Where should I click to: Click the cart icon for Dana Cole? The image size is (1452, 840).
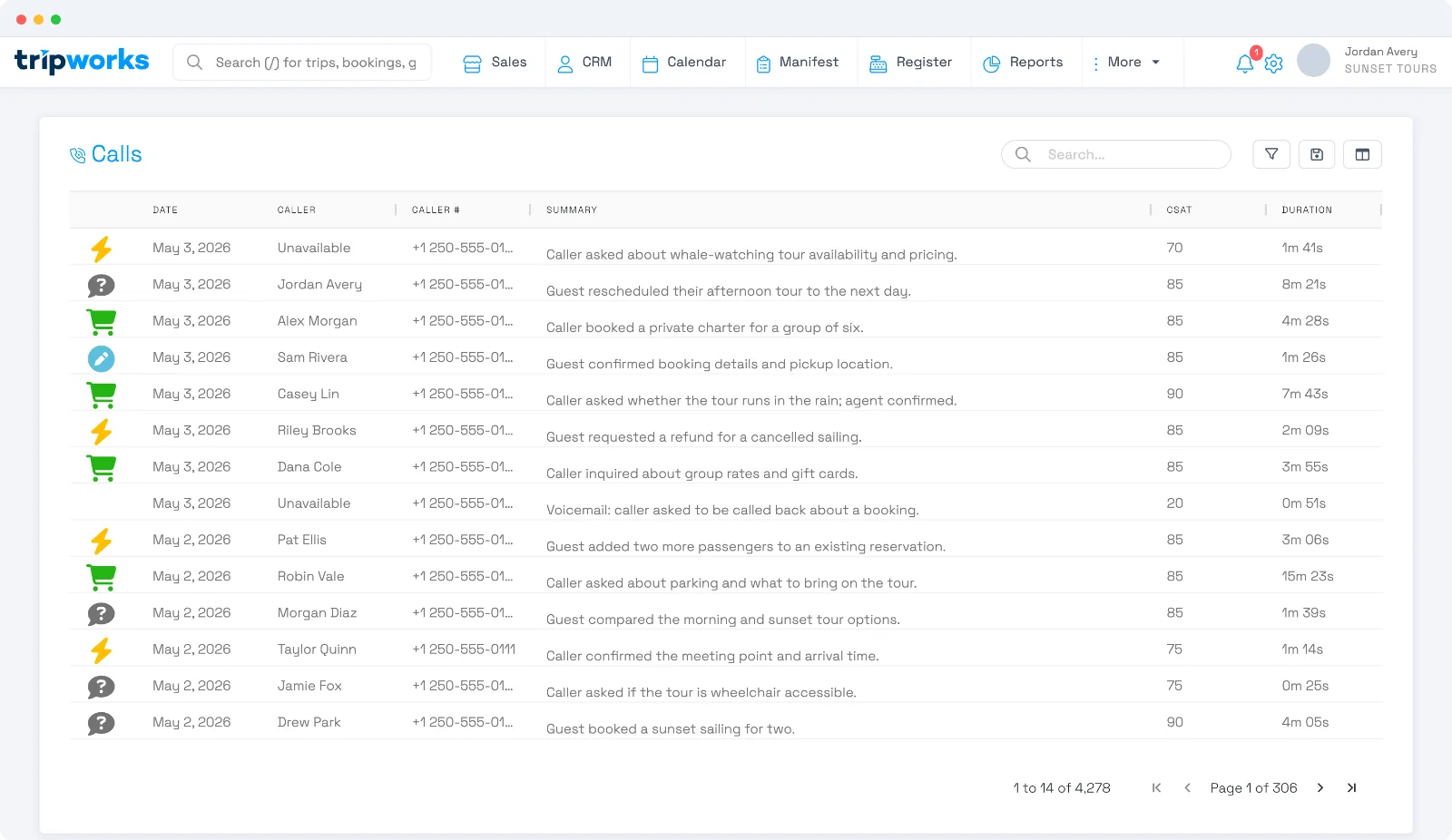point(102,467)
